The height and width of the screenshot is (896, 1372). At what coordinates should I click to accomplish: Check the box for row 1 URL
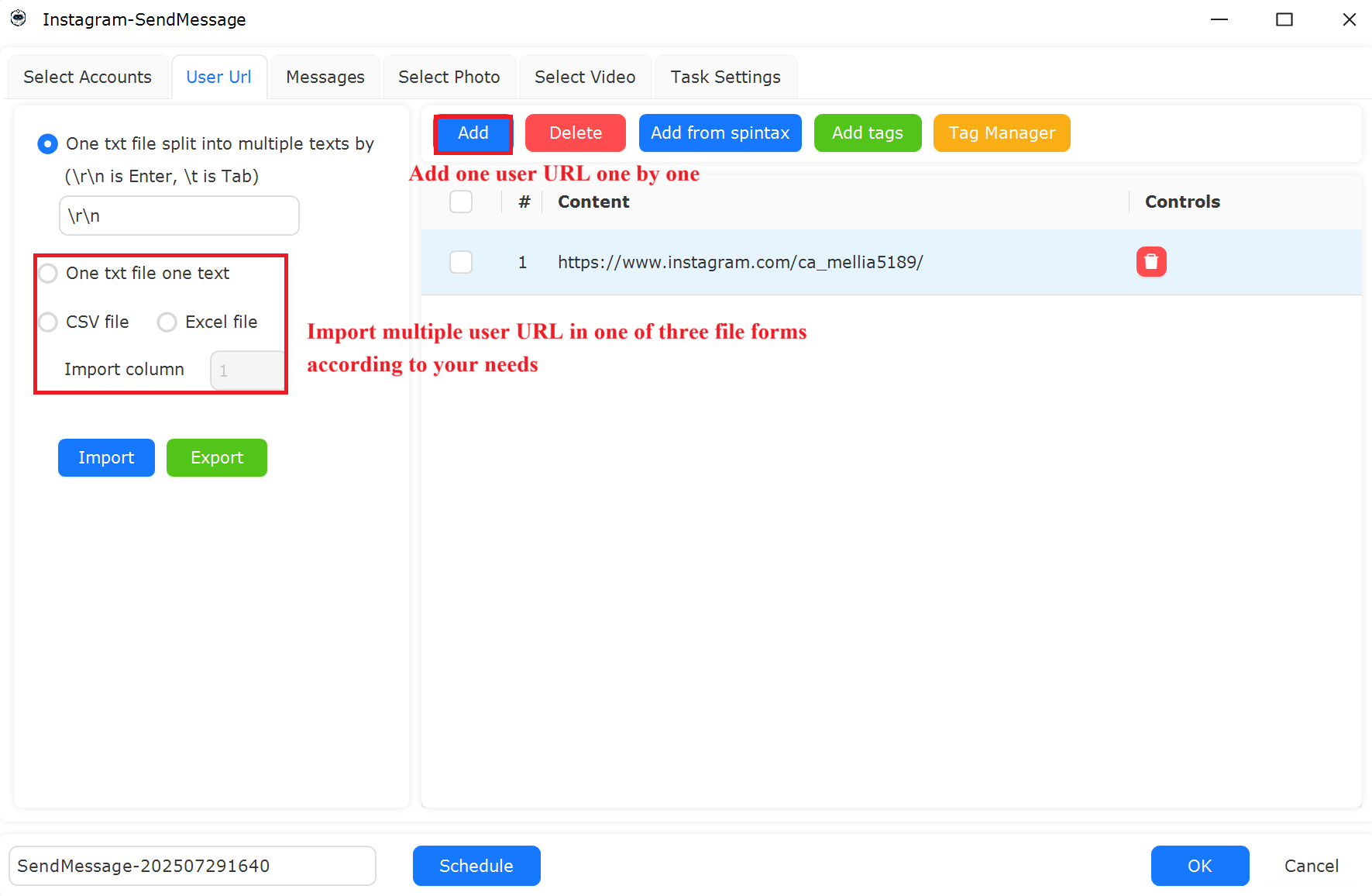[x=461, y=262]
